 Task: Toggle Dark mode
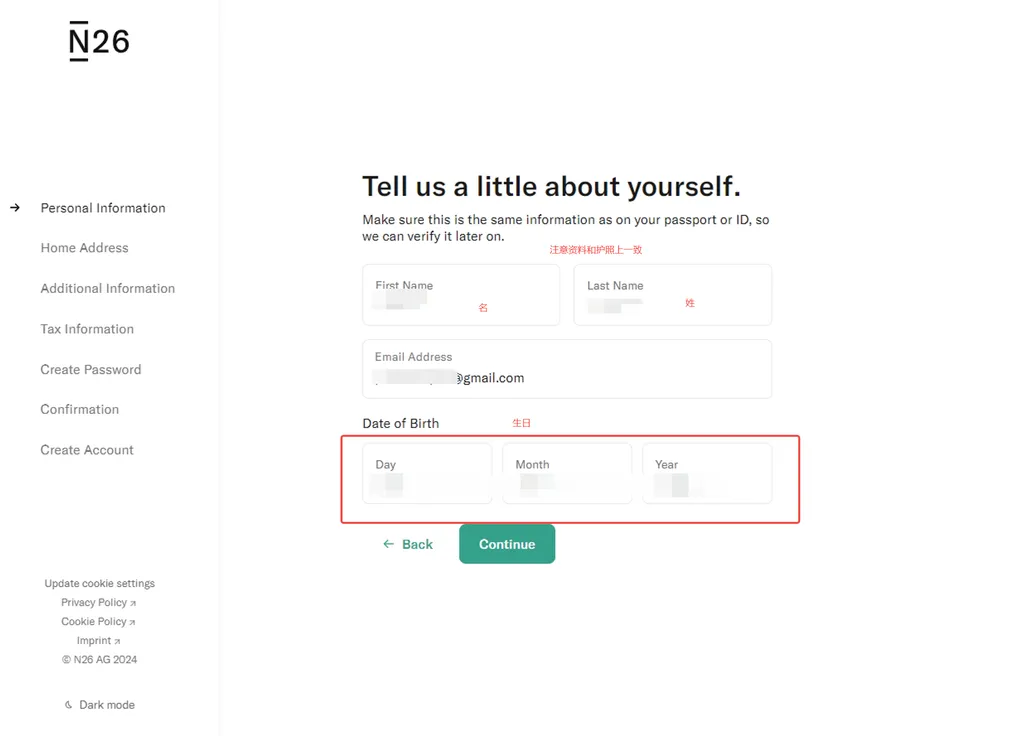[x=100, y=705]
